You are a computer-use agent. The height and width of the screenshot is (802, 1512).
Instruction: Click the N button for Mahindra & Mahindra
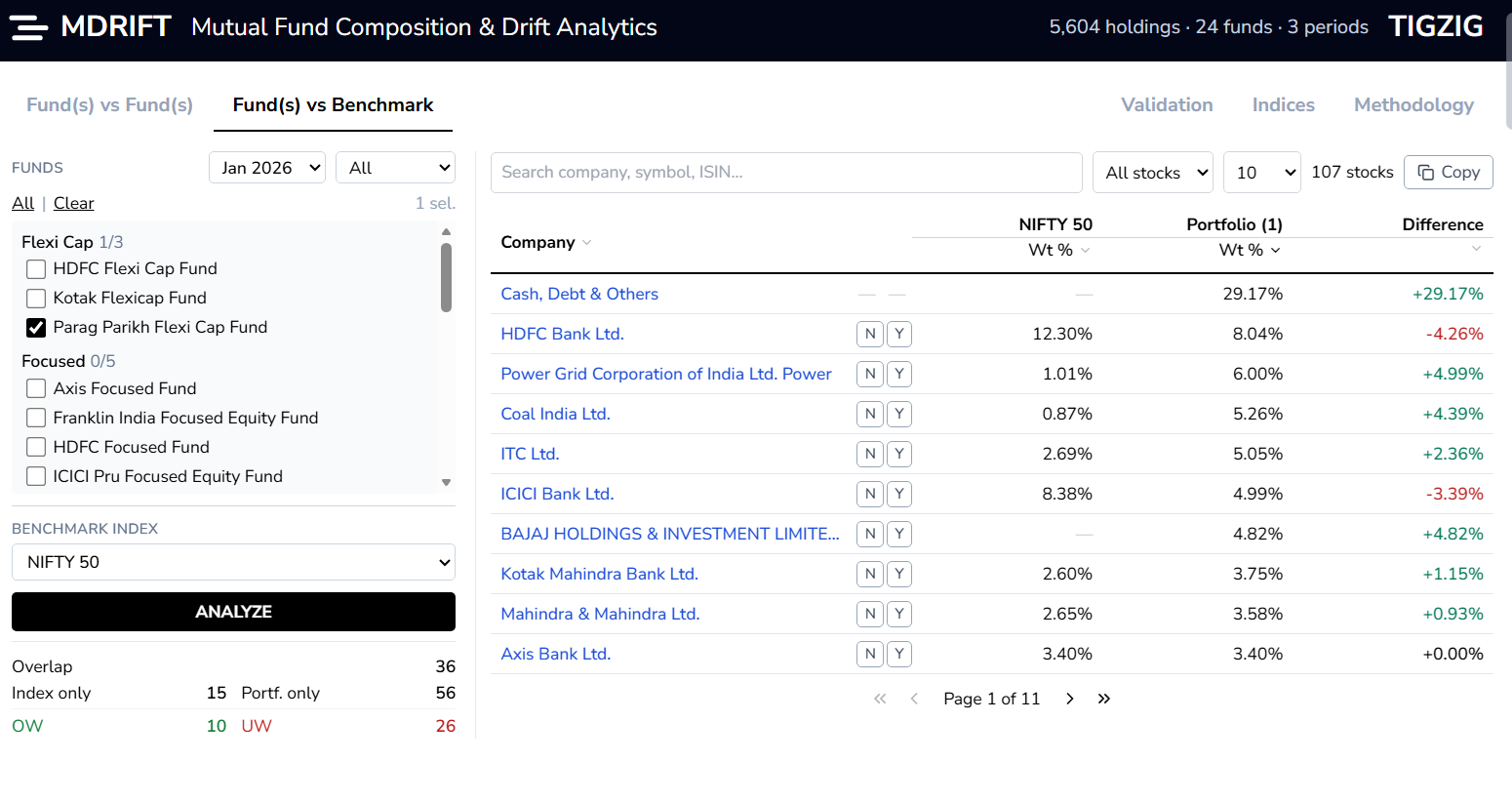[870, 614]
